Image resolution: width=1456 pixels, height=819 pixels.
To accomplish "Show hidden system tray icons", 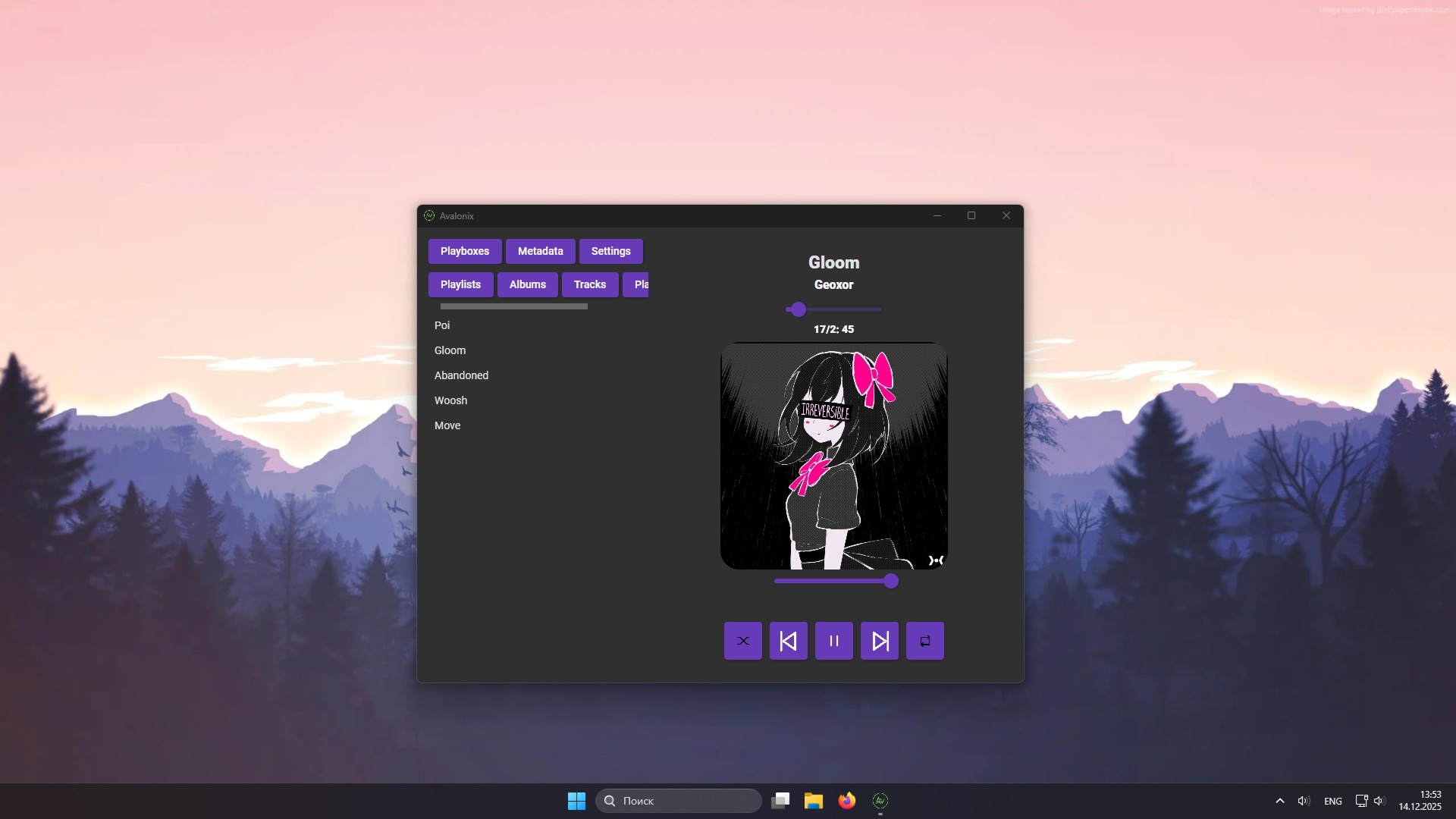I will (x=1279, y=801).
